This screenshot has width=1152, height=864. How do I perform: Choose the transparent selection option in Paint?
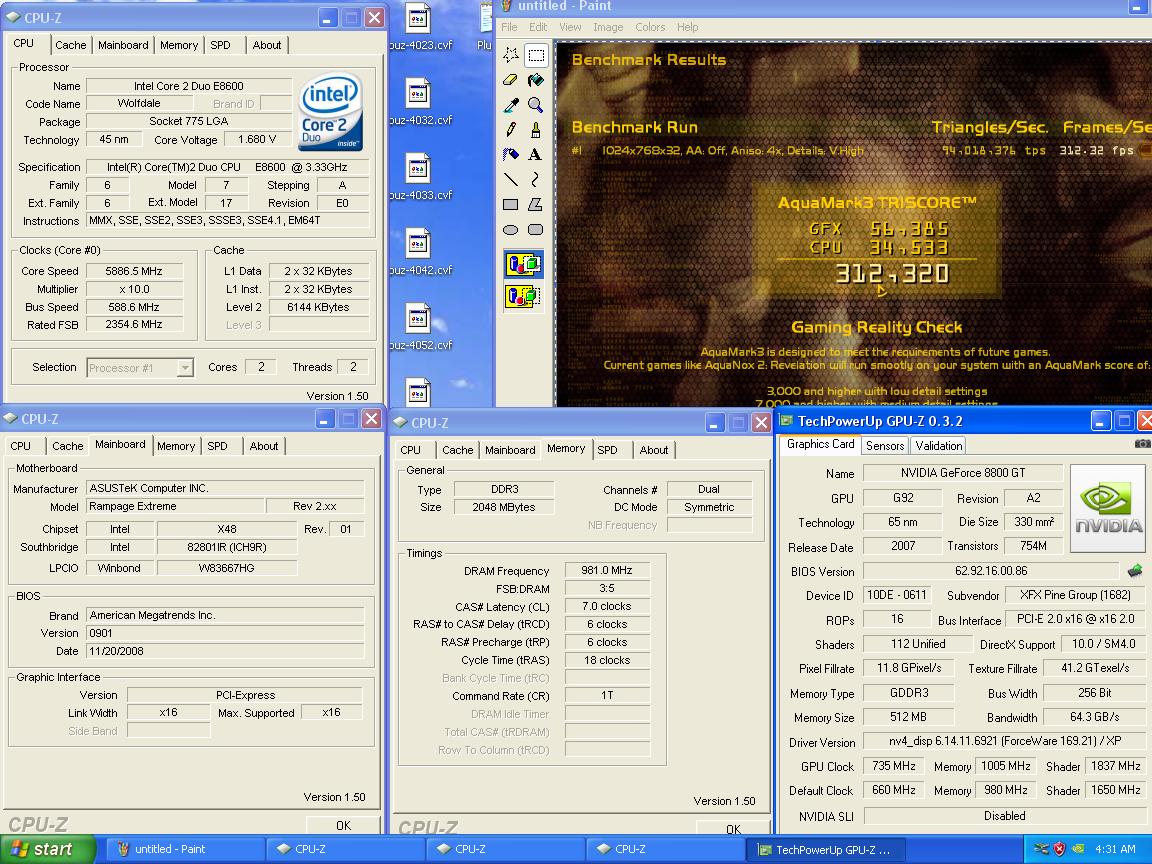click(x=523, y=296)
